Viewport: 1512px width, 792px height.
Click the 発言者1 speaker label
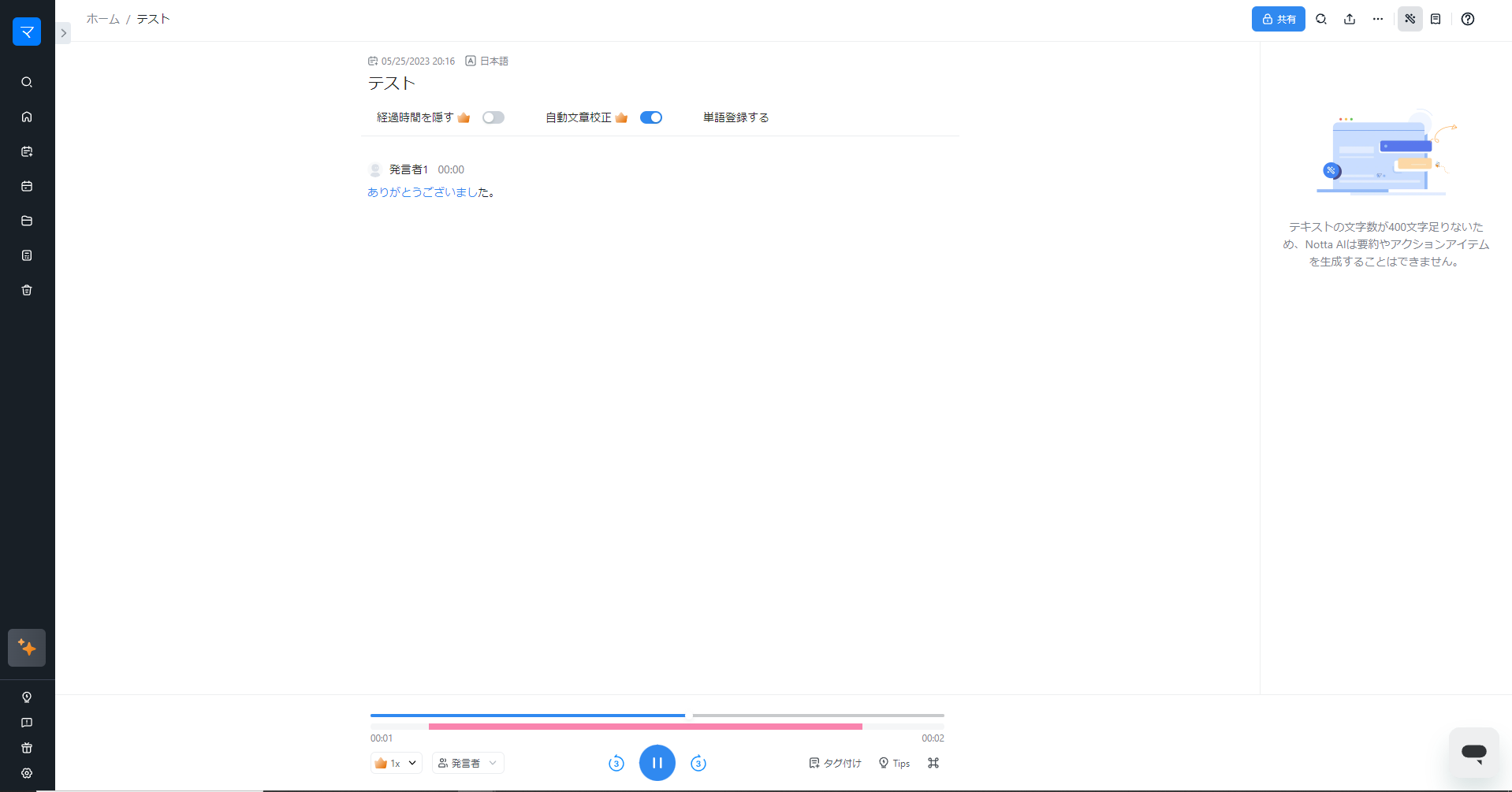(408, 169)
